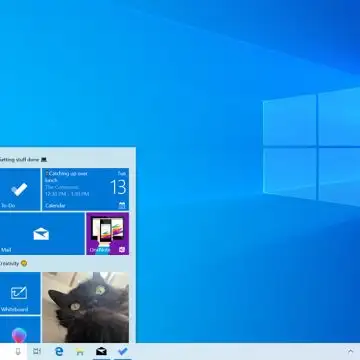This screenshot has height=360, width=360.
Task: Click the Cortana microphone icon on taskbar
Action: pos(18,351)
